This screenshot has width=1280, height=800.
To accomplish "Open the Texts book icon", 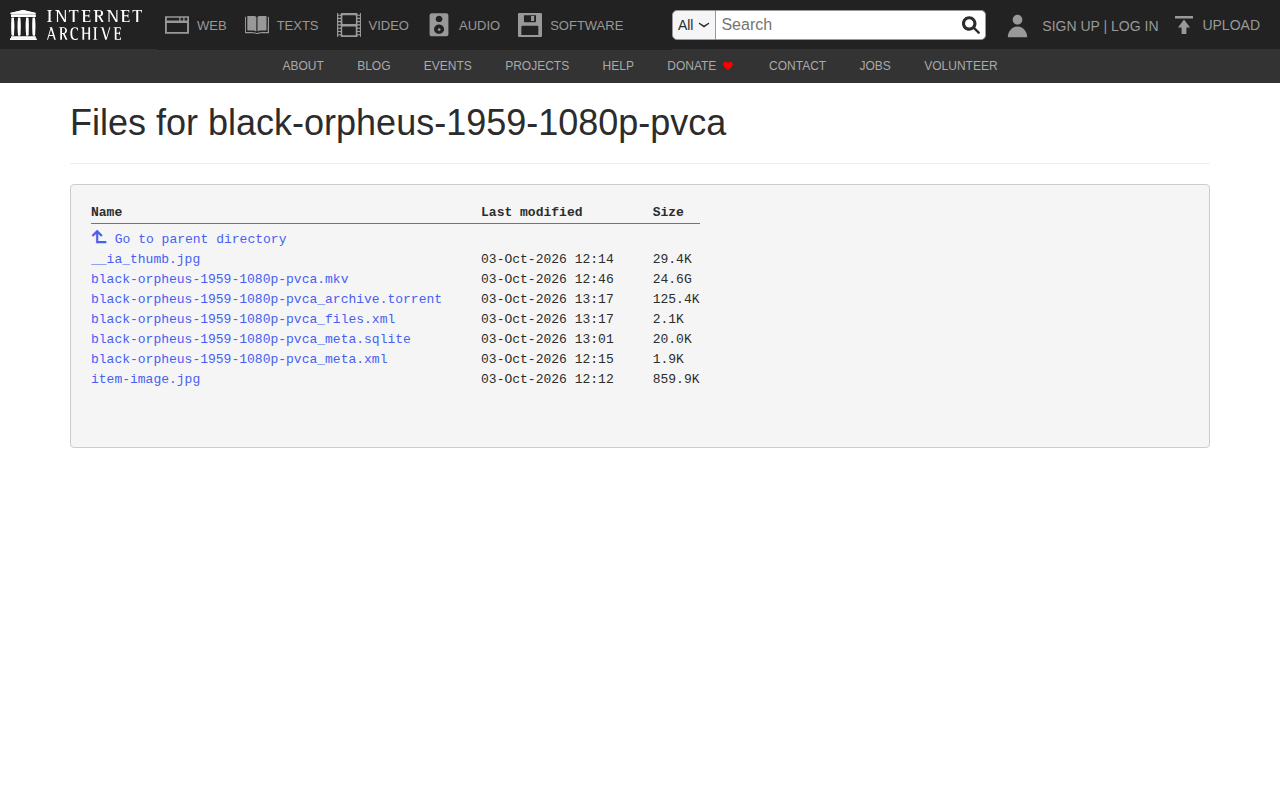I will (x=257, y=25).
